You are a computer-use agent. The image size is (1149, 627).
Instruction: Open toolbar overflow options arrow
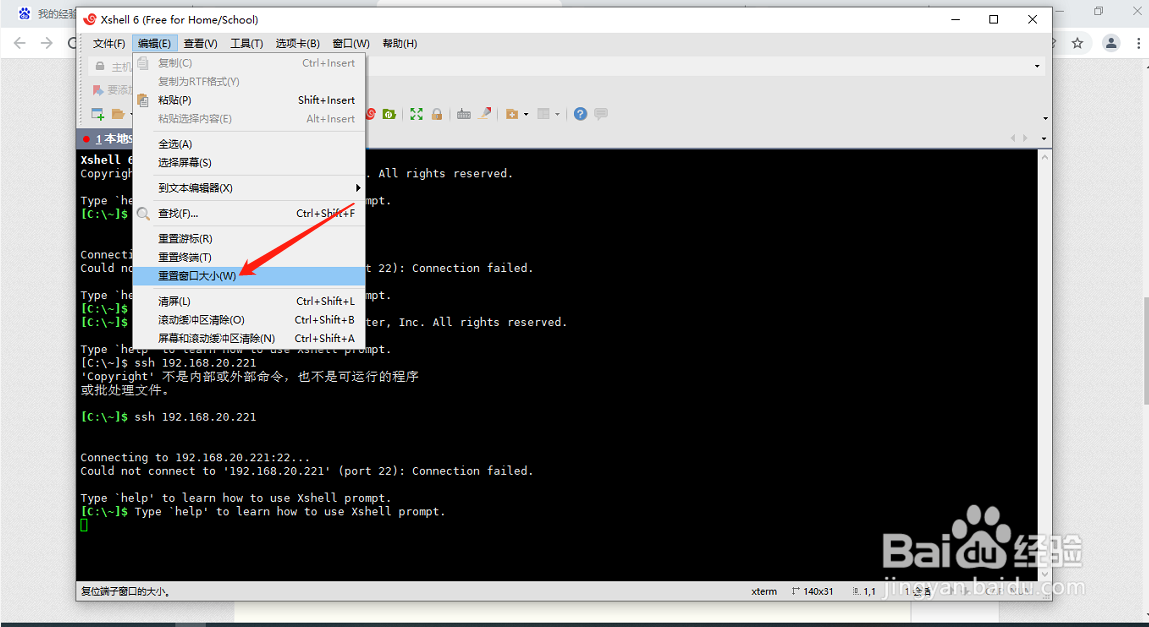pyautogui.click(x=1045, y=119)
